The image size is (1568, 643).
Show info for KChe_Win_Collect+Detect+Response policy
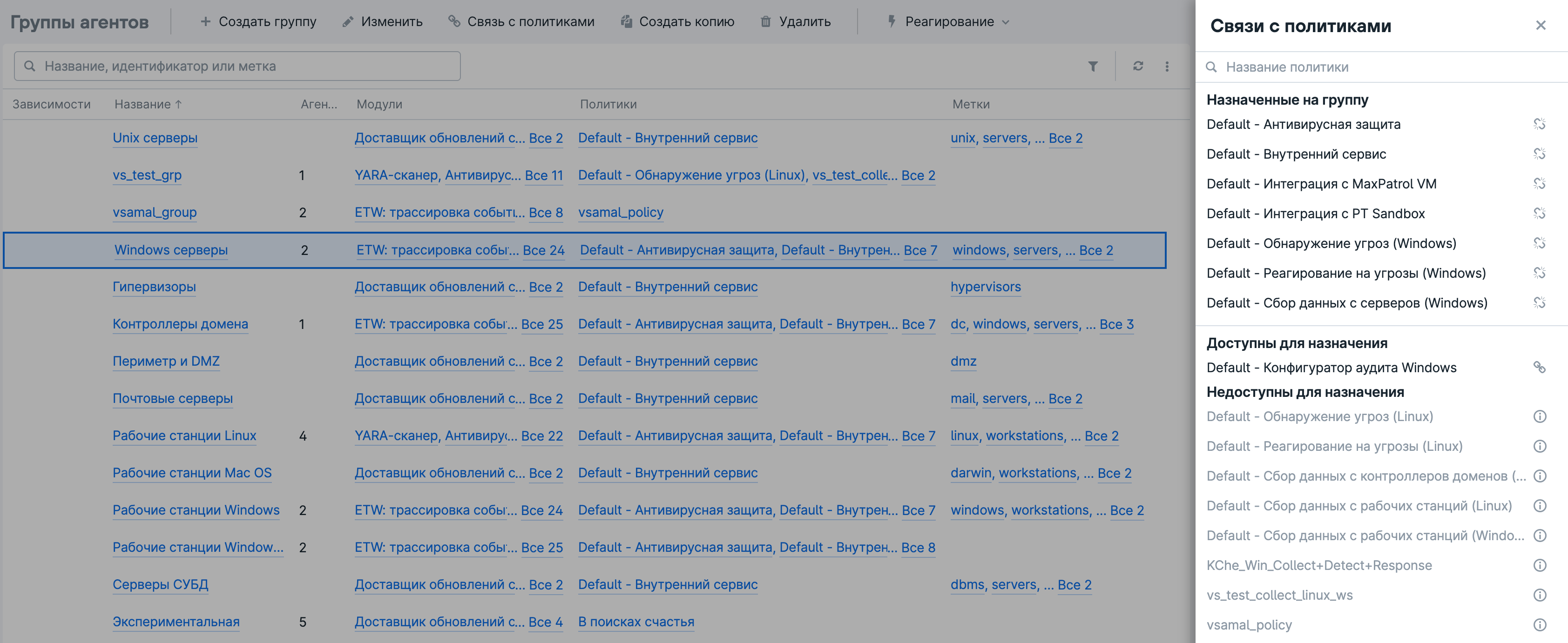click(1540, 565)
